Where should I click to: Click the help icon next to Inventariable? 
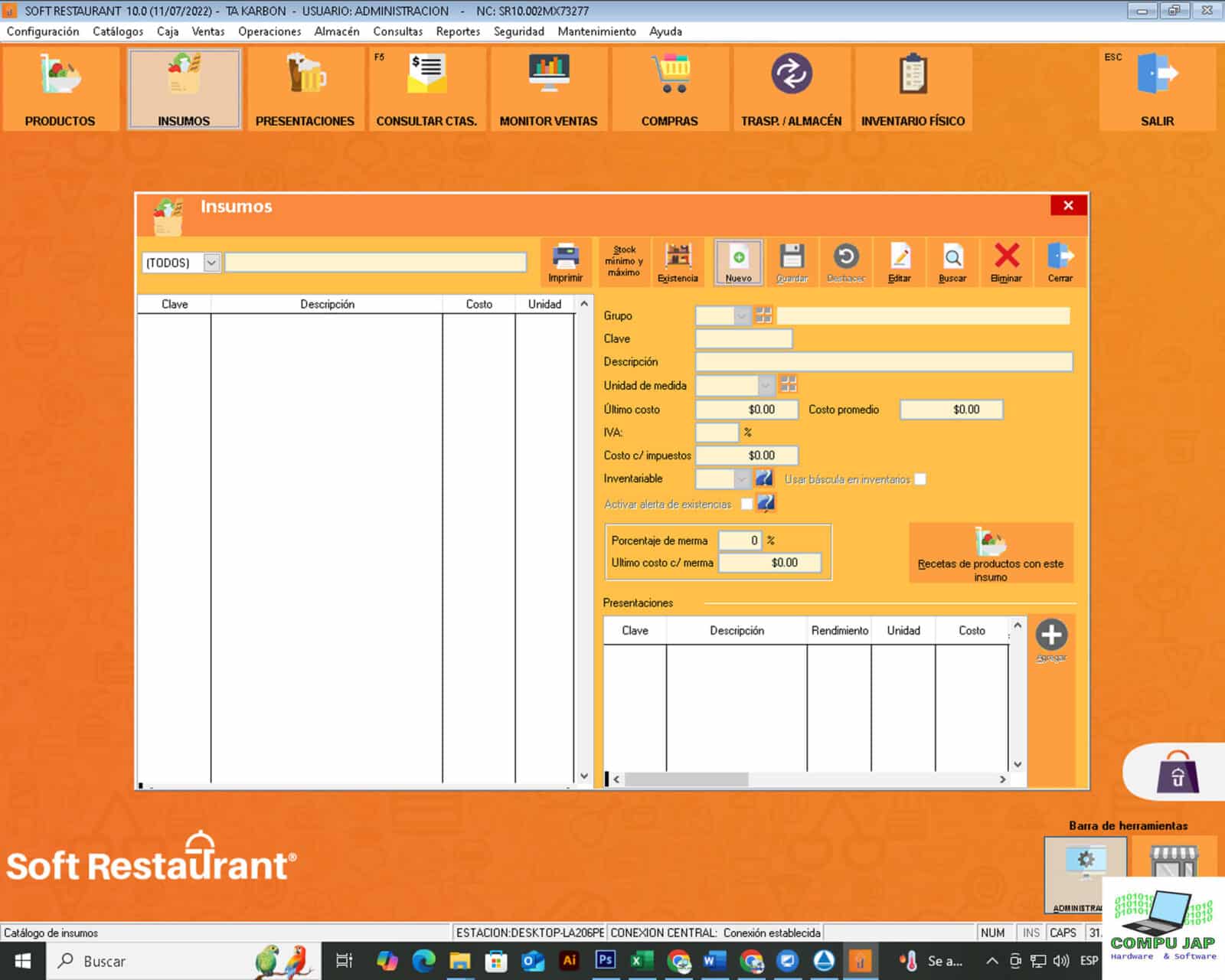click(764, 478)
